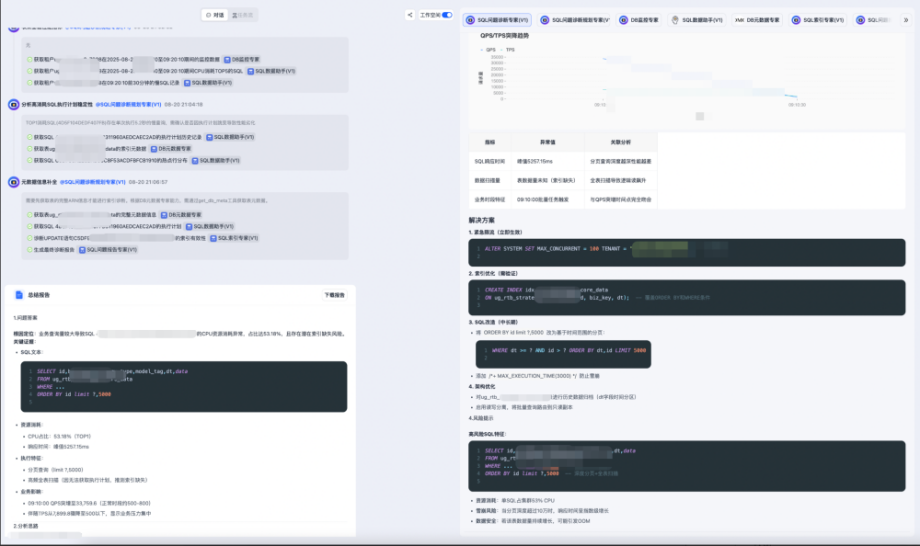Click the 下载报告 button
The image size is (920, 546).
334,295
